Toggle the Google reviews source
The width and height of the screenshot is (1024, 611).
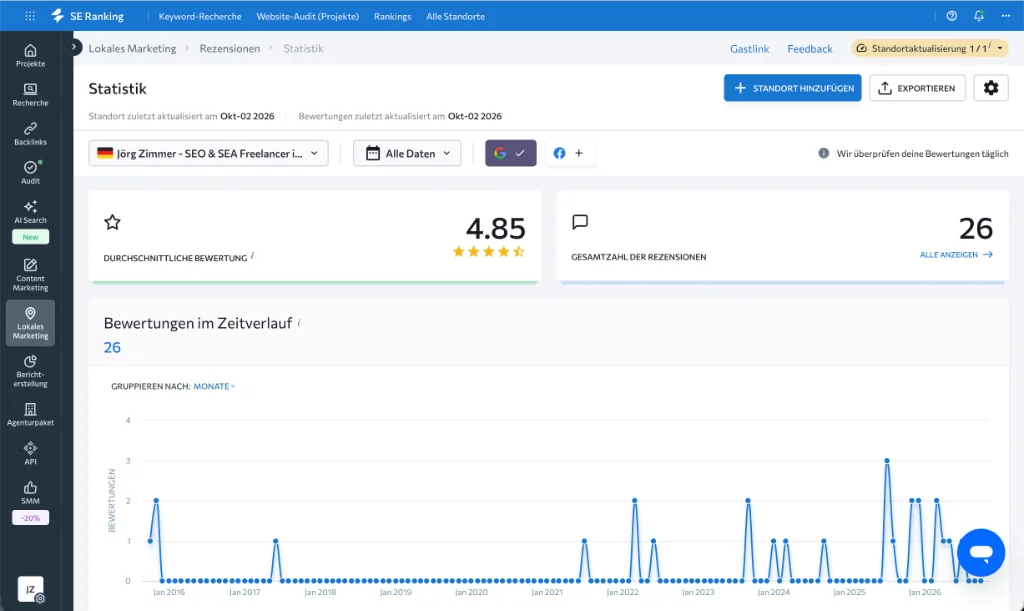(511, 153)
